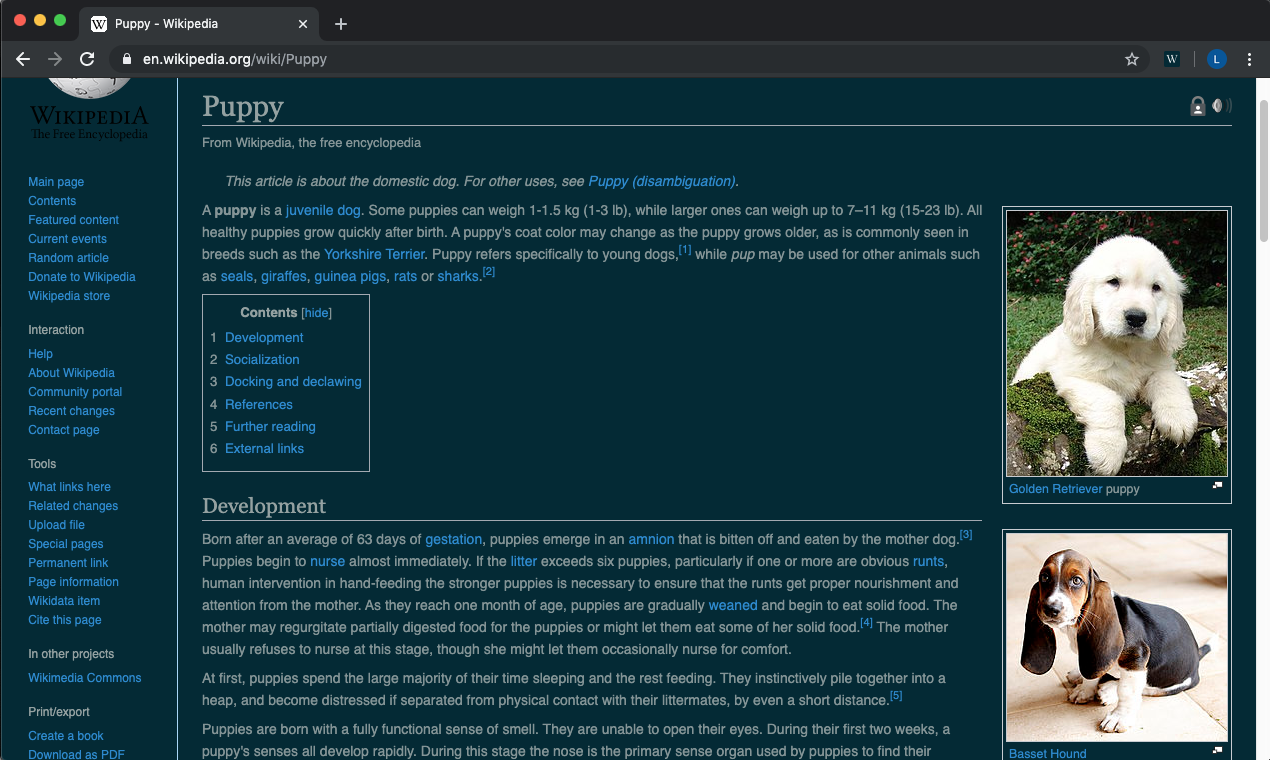Jump to the Socialization section from contents

(262, 359)
